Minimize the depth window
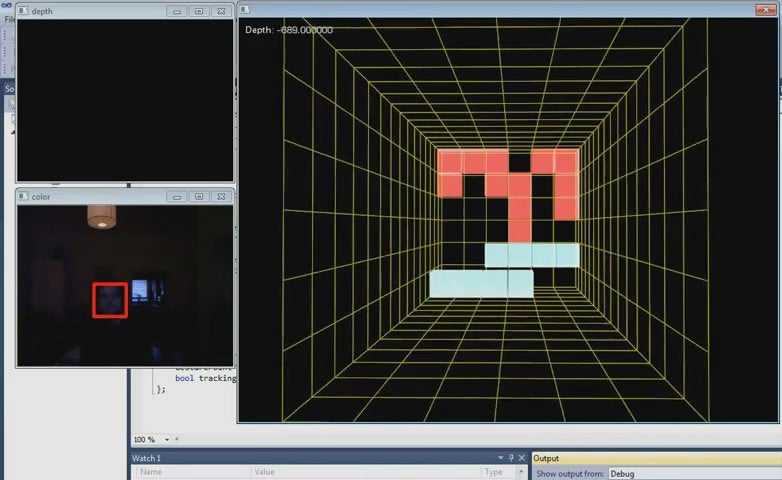This screenshot has width=782, height=480. (177, 11)
